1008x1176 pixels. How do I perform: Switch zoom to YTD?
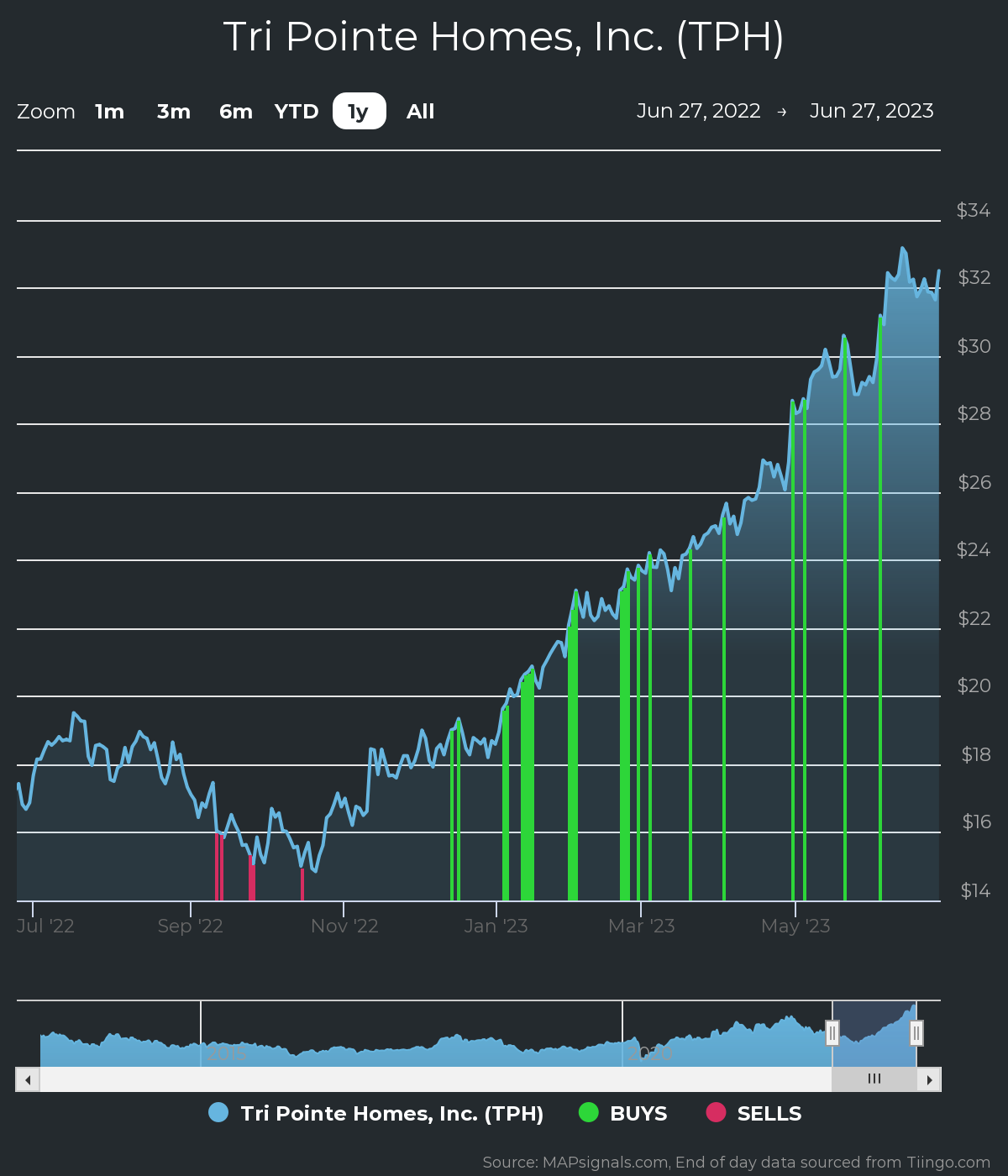pos(297,111)
